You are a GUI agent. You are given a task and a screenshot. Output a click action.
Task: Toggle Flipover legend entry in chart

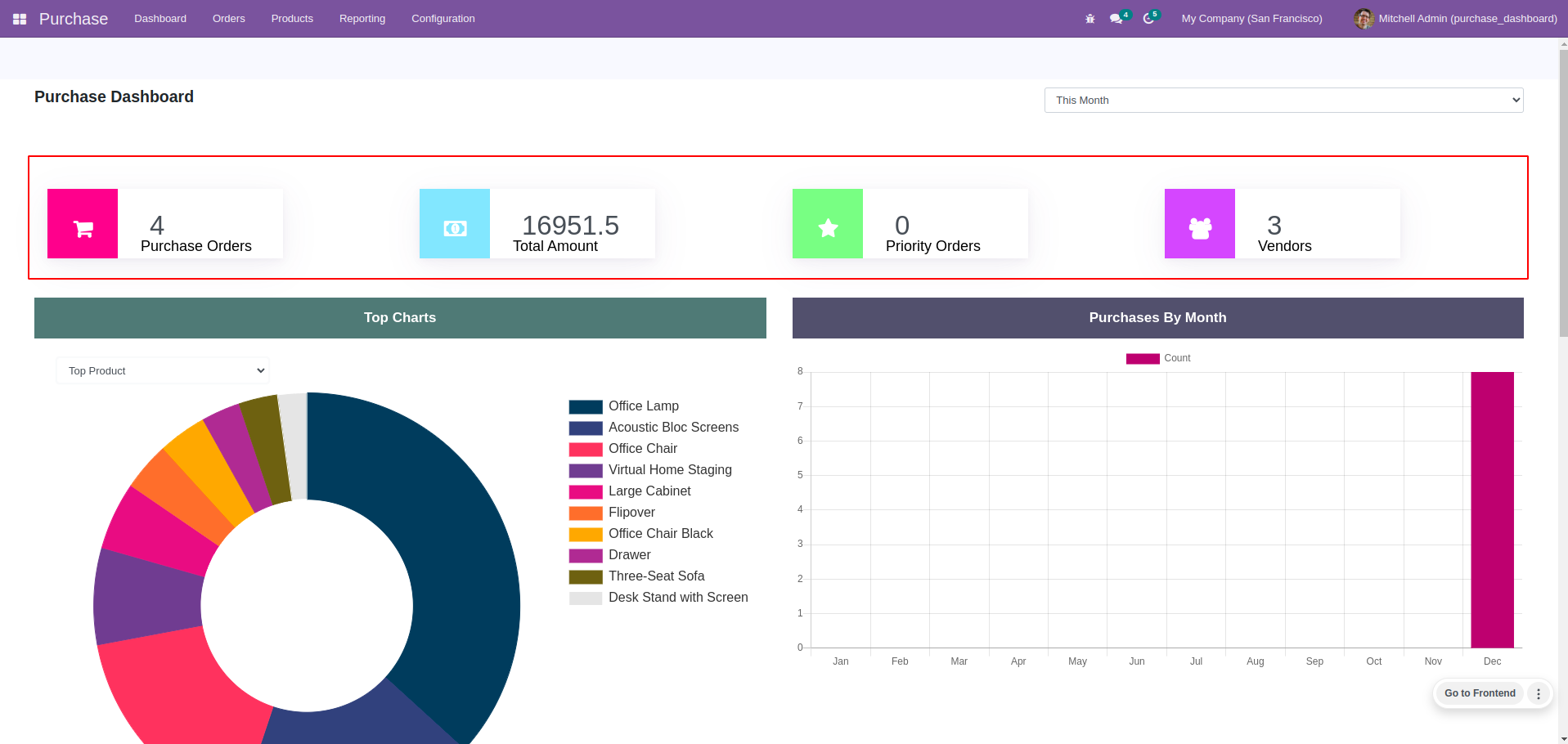(612, 513)
